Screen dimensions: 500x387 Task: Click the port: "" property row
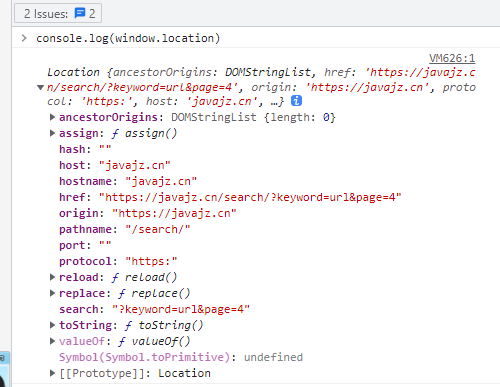[x=85, y=245]
